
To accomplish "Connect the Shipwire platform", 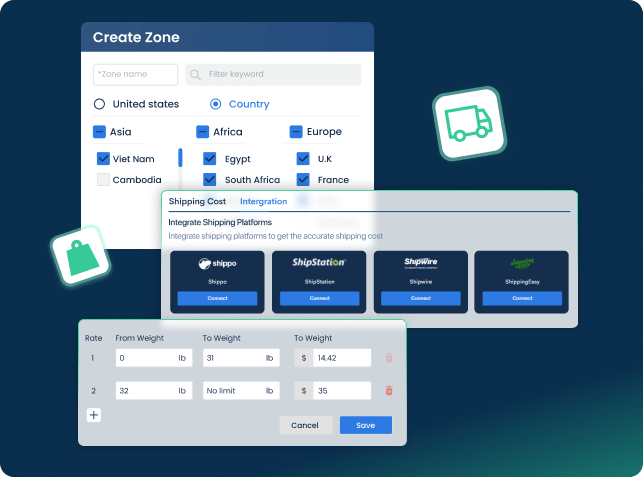I will (421, 298).
